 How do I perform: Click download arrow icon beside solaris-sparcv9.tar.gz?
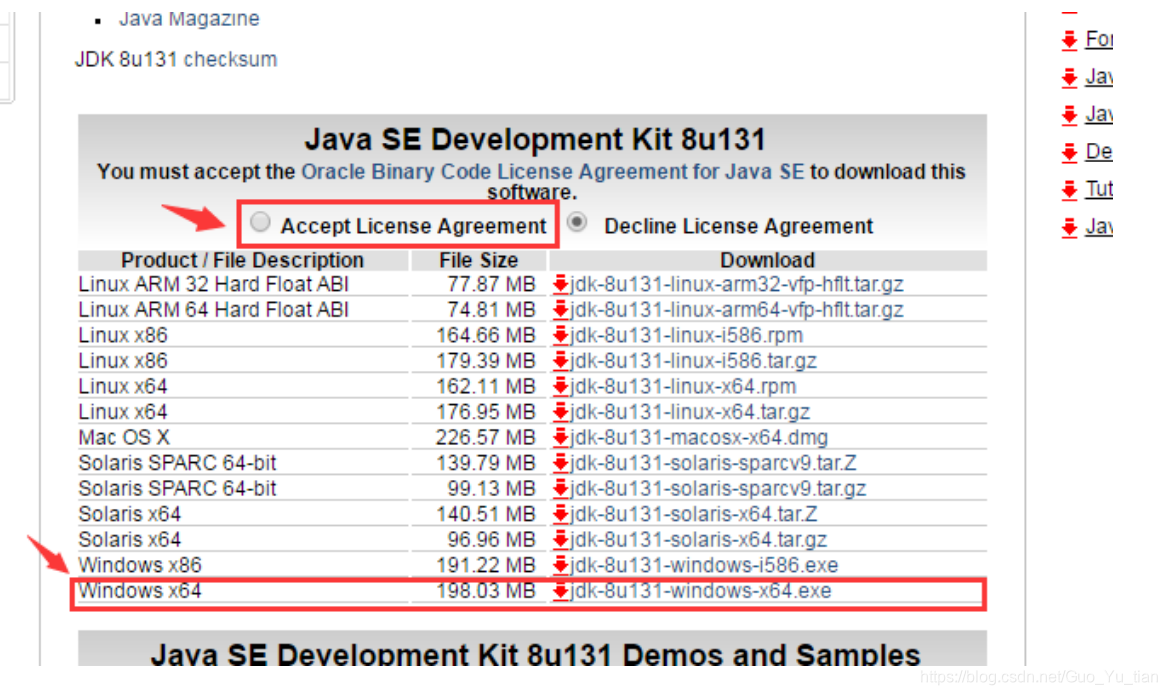pos(561,488)
